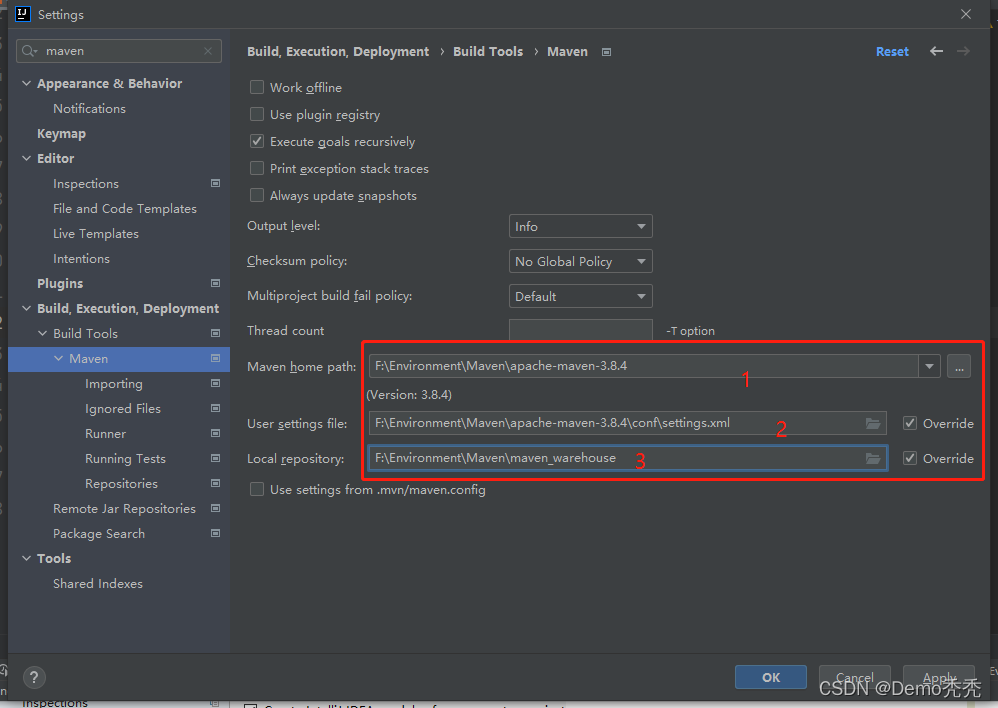This screenshot has height=708, width=998.
Task: Open the Checksum policy dropdown
Action: (580, 261)
